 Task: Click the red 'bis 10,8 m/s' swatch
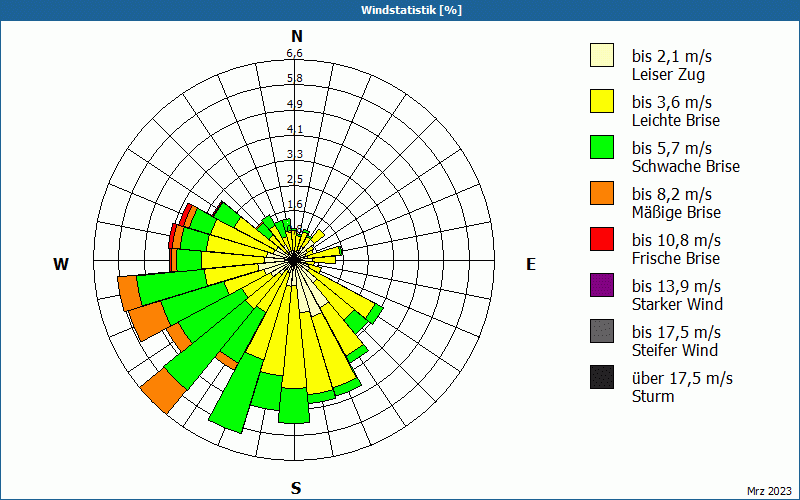coord(602,239)
